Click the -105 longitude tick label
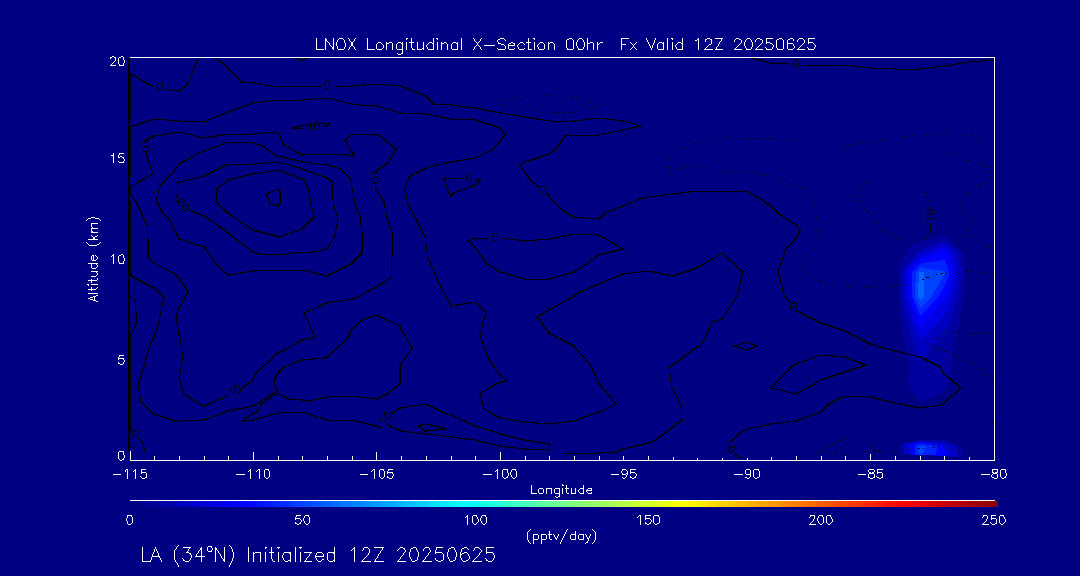Image resolution: width=1080 pixels, height=576 pixels. (377, 475)
